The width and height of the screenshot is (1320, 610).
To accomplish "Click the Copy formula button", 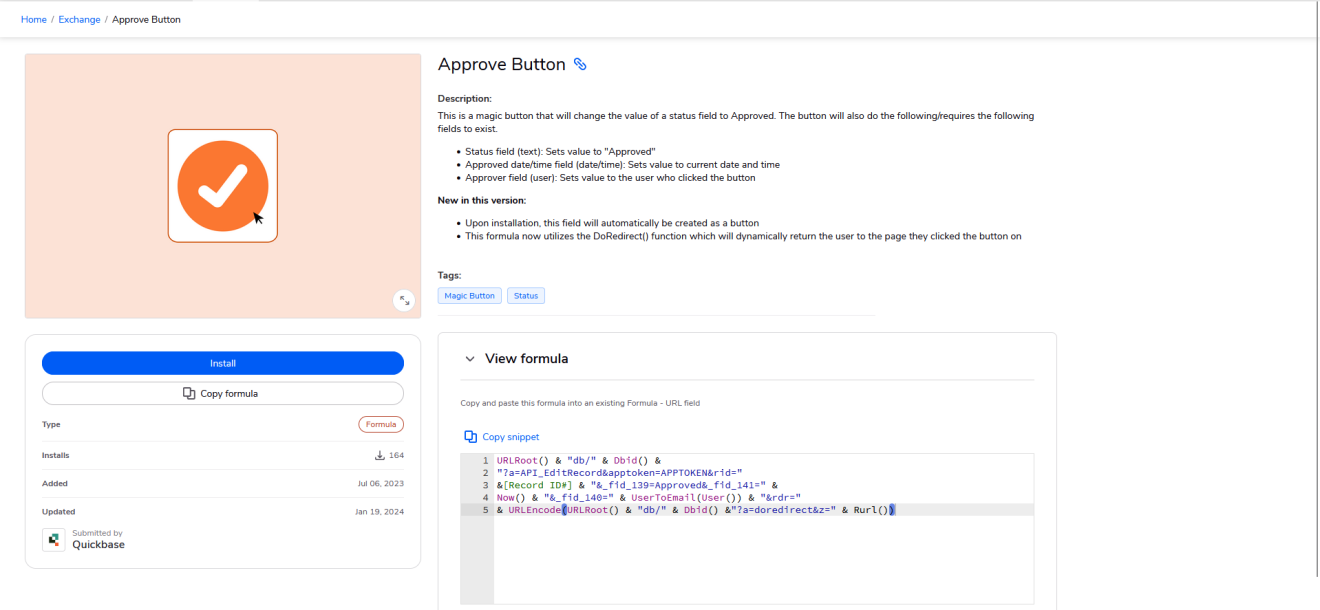I will pos(222,393).
